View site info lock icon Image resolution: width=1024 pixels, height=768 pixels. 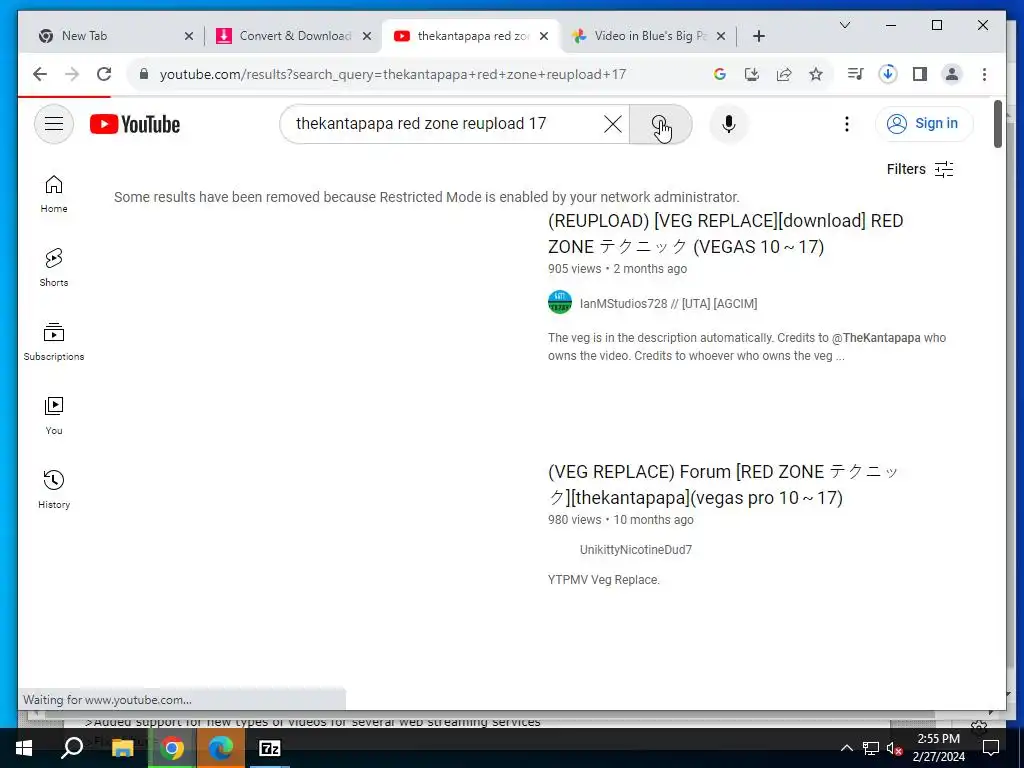(x=144, y=74)
